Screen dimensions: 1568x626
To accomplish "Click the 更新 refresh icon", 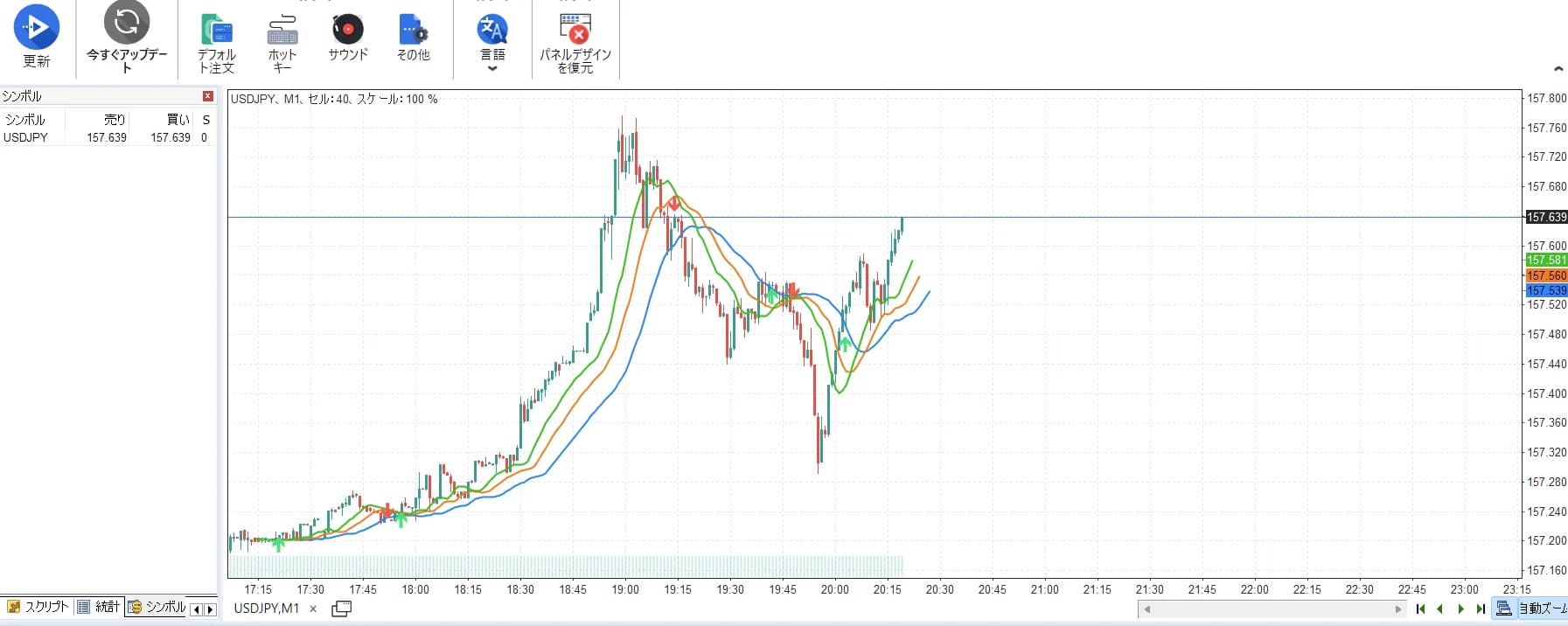I will pos(37,27).
